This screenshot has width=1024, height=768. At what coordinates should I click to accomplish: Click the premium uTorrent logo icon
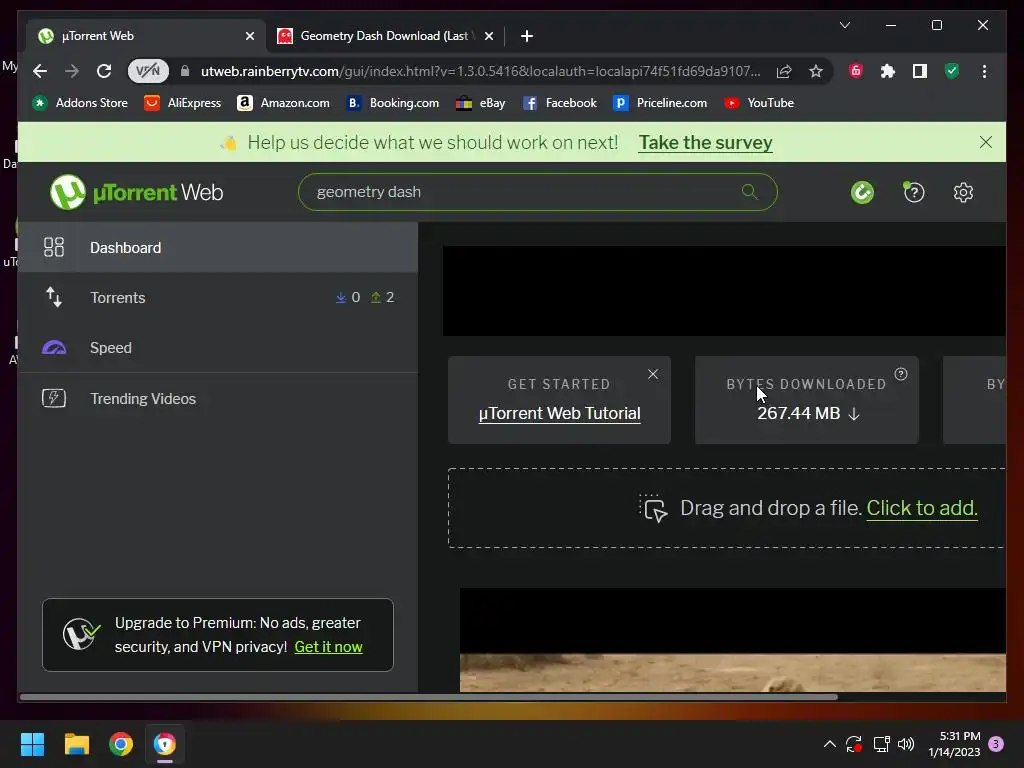tap(81, 634)
